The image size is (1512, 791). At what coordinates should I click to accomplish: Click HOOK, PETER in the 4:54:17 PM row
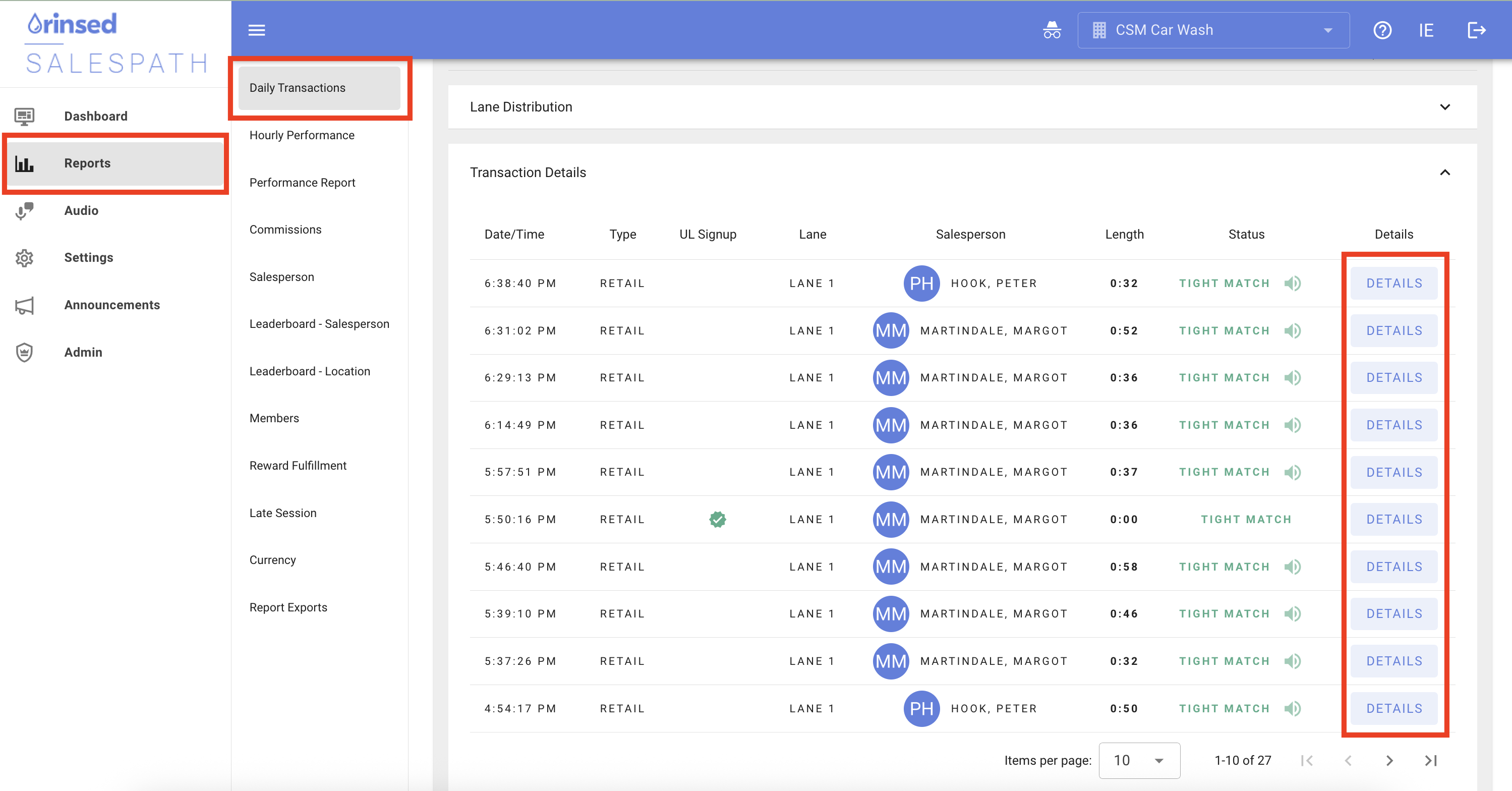point(994,709)
